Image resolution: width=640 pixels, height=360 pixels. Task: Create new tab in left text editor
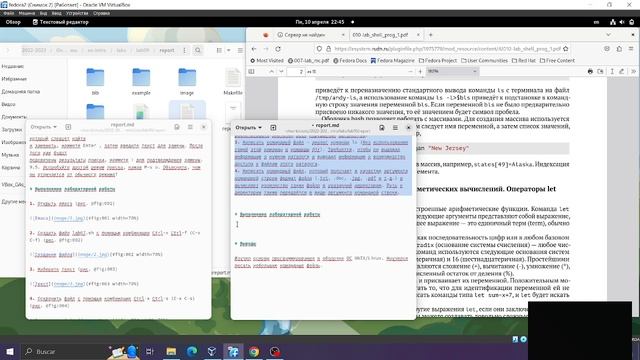tap(68, 127)
